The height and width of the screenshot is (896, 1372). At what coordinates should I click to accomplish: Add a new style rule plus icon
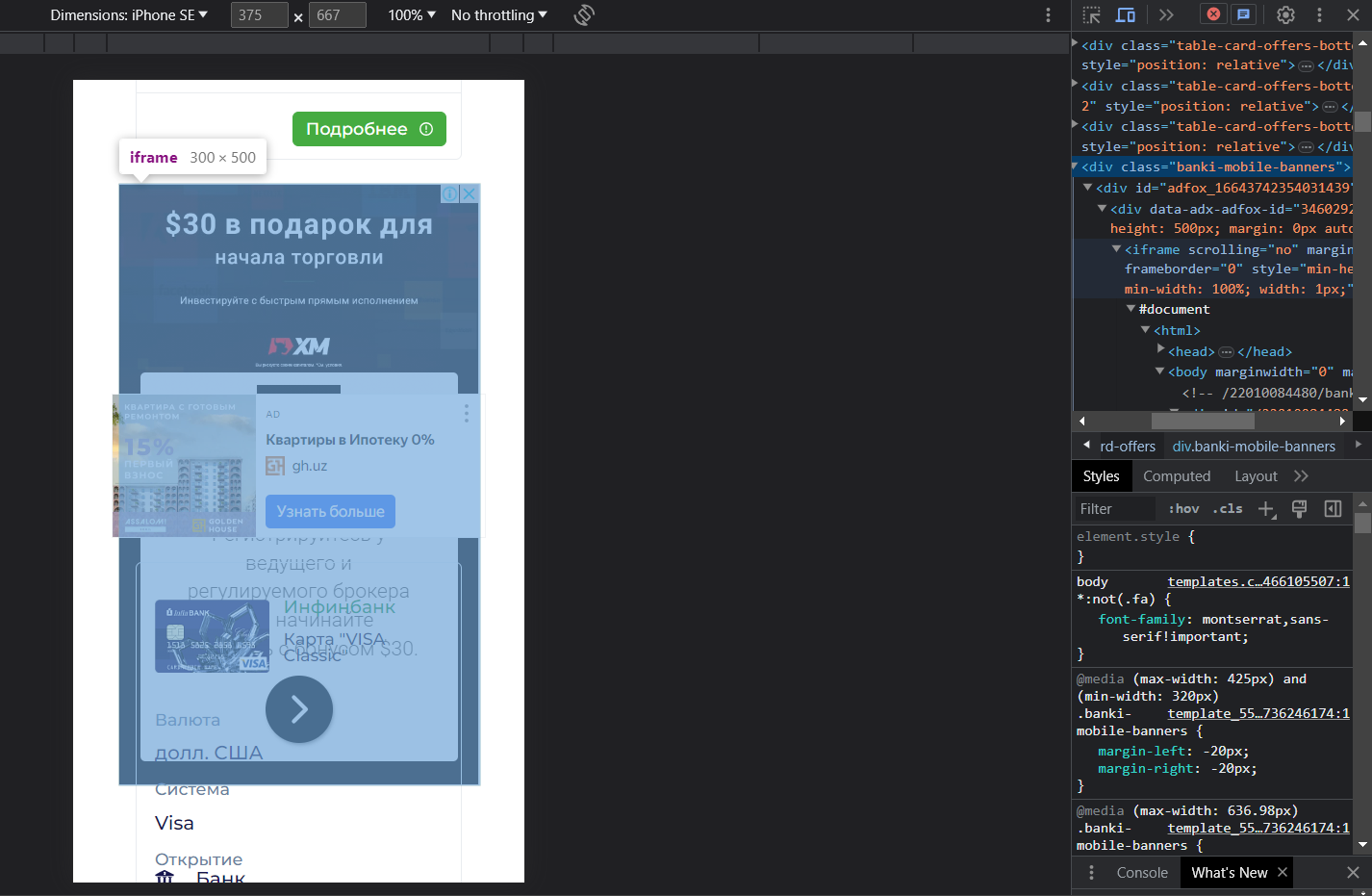coord(1267,509)
